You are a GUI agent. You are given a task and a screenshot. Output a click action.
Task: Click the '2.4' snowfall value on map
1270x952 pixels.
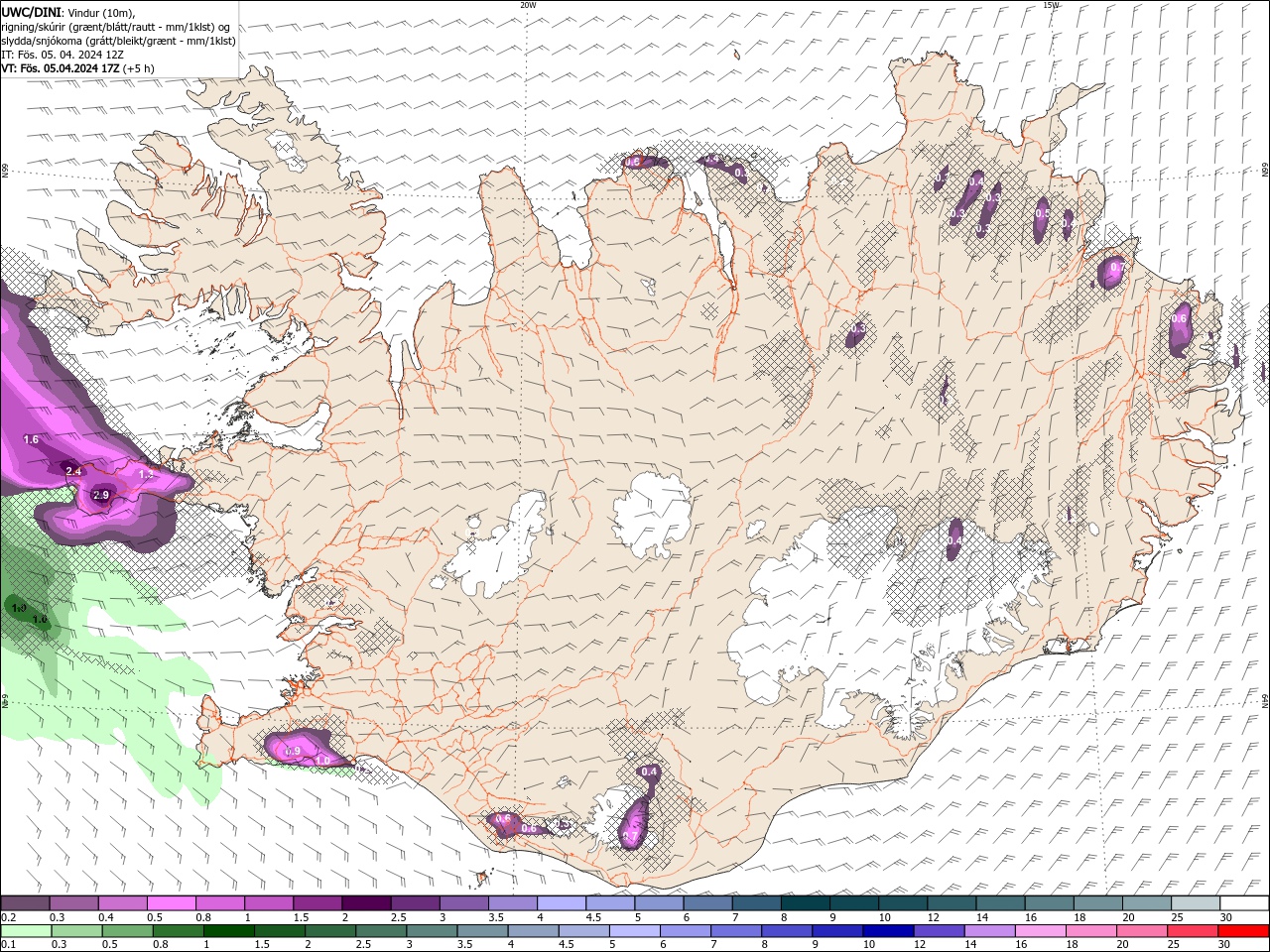(73, 471)
